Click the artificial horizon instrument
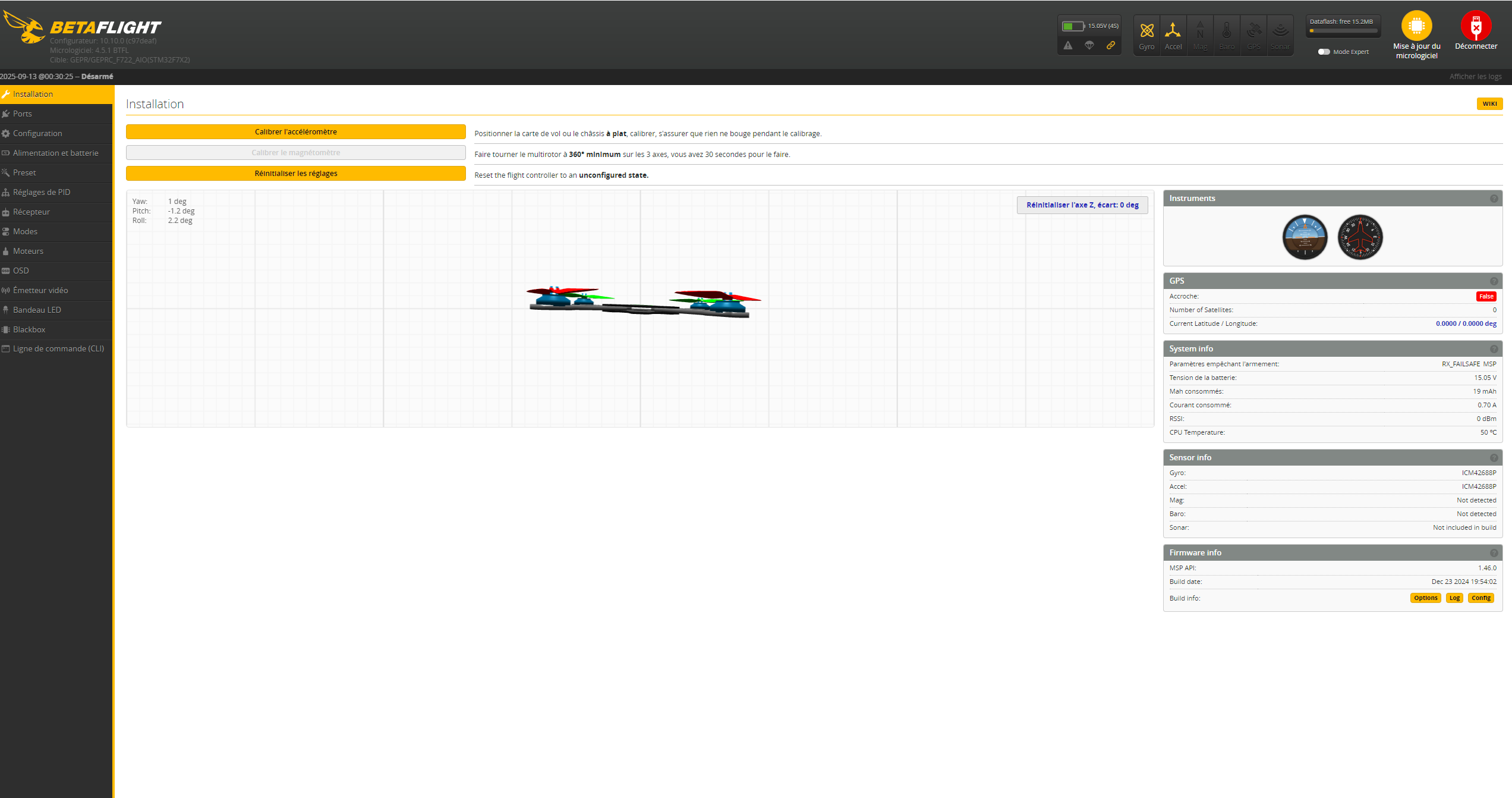The image size is (1512, 798). click(x=1305, y=237)
